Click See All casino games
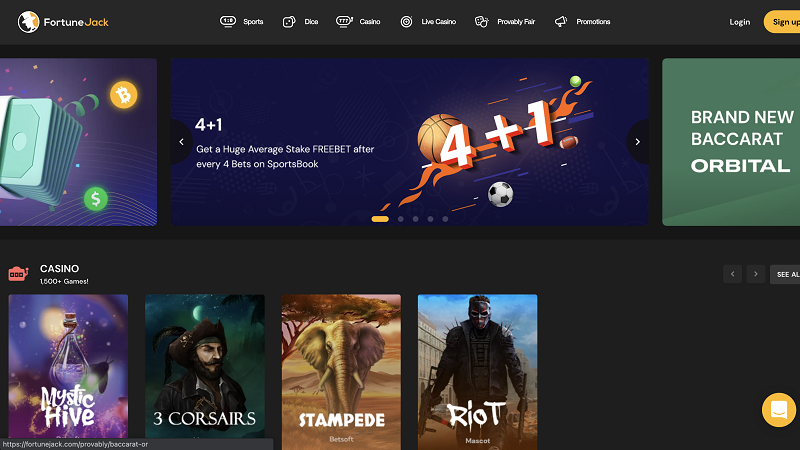Screen dimensions: 800x450 tap(785, 274)
